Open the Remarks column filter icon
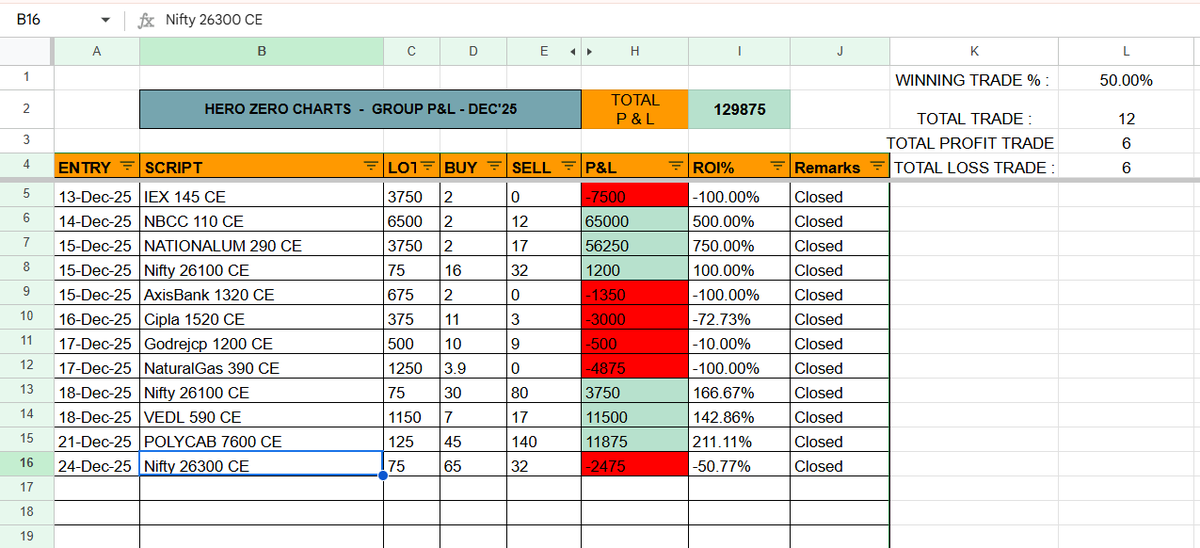Viewport: 1200px width, 548px height. click(878, 167)
